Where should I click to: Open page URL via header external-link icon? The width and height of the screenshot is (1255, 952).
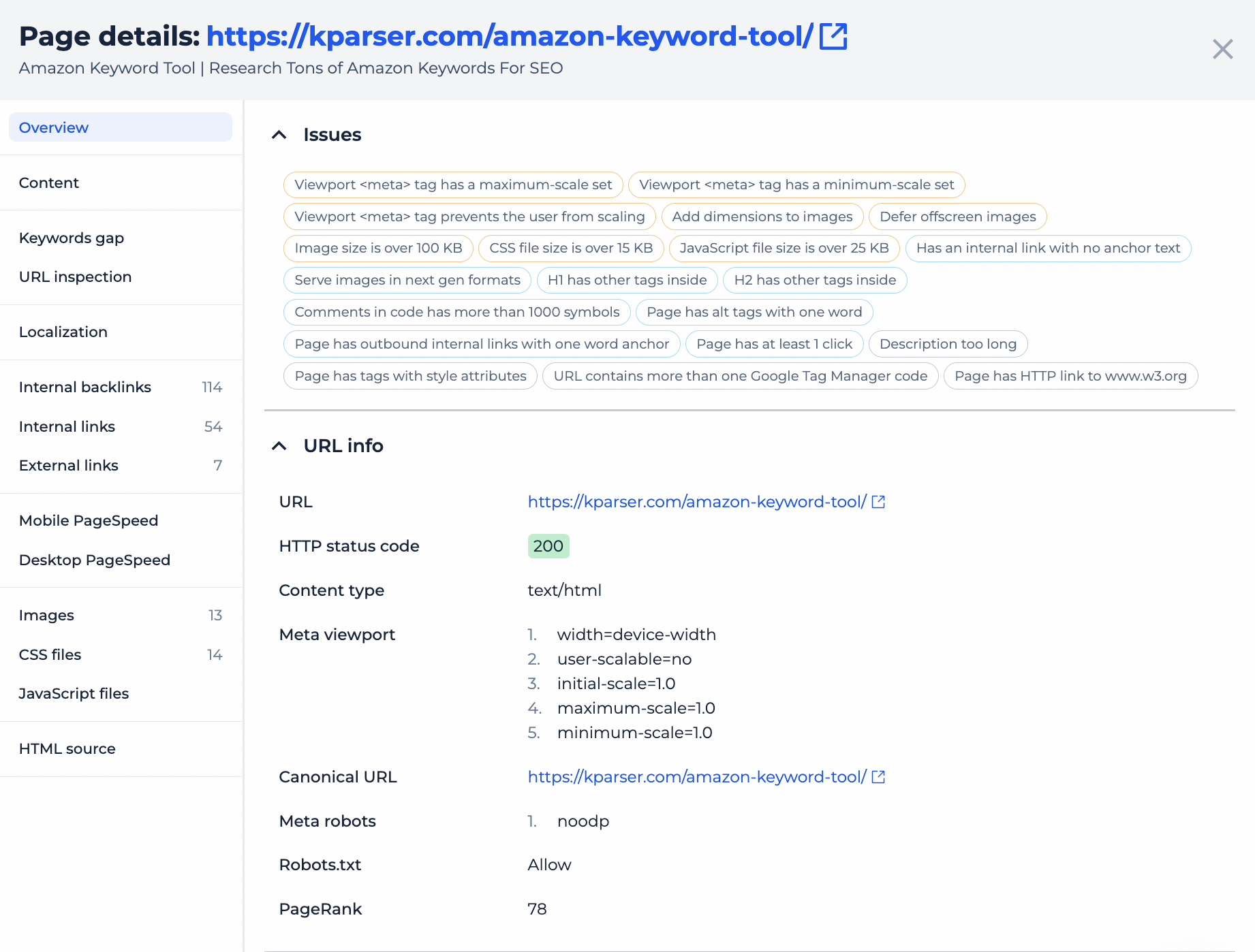click(833, 36)
